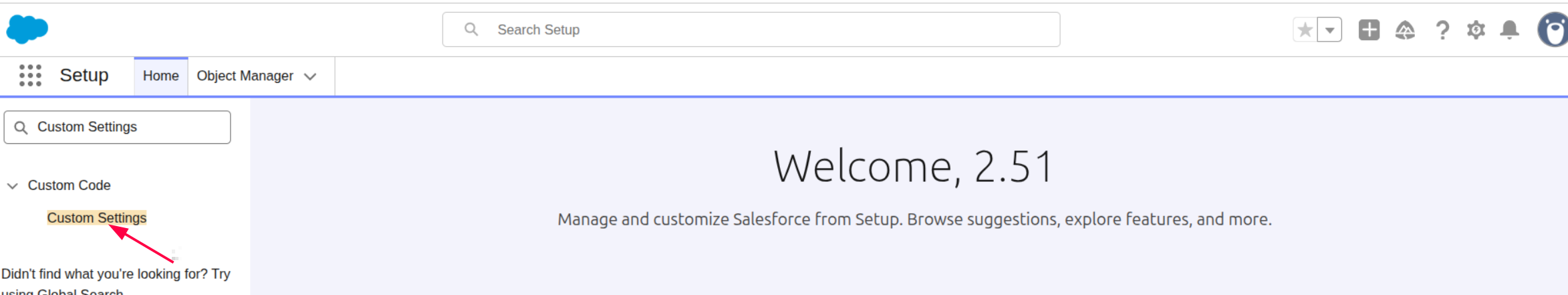Click the Quick Find magnifier icon
This screenshot has width=1568, height=295.
pos(21,128)
